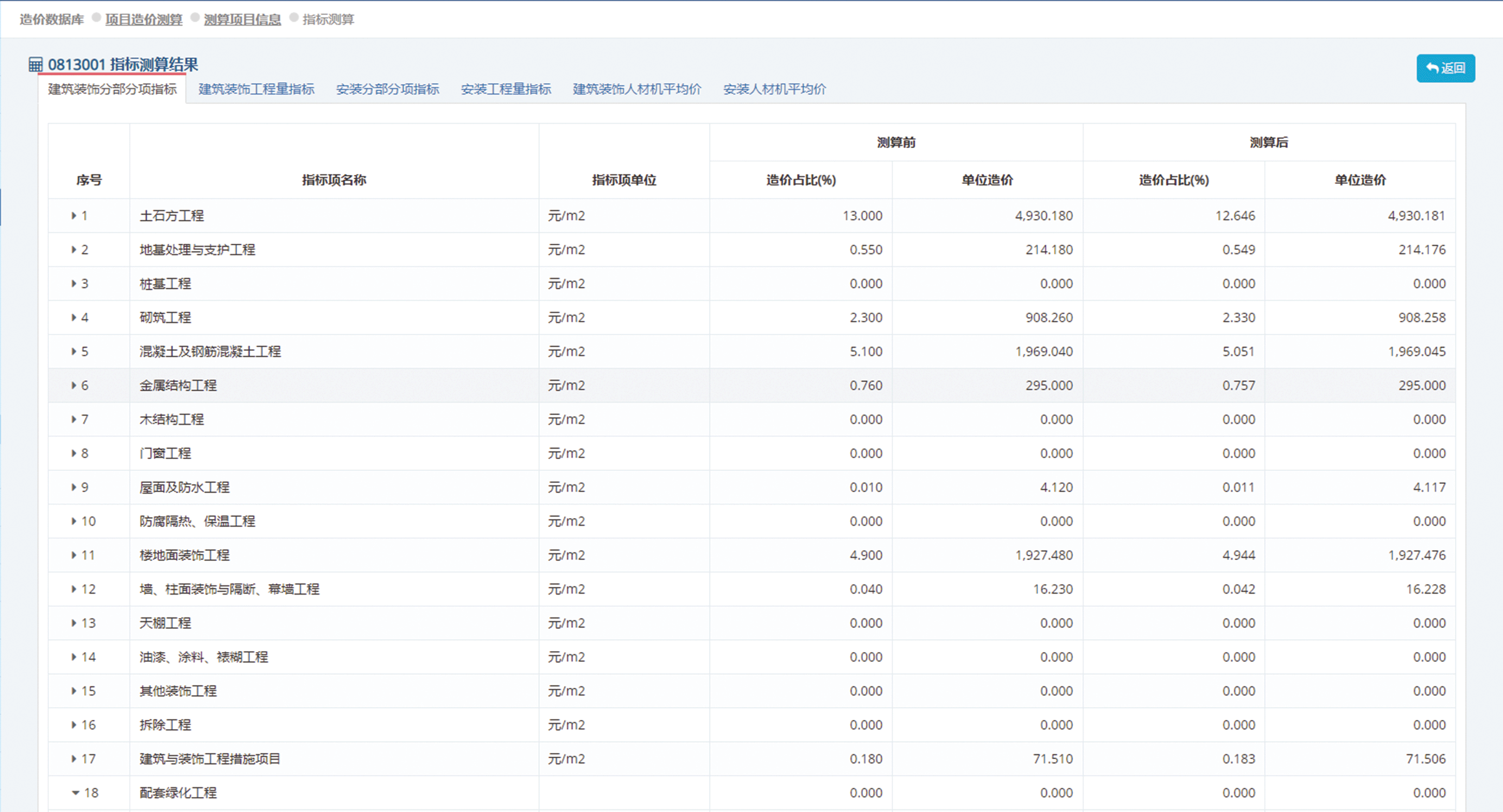The image size is (1503, 812).
Task: Expand row 2 地基处理与支护工程
Action: [x=73, y=249]
